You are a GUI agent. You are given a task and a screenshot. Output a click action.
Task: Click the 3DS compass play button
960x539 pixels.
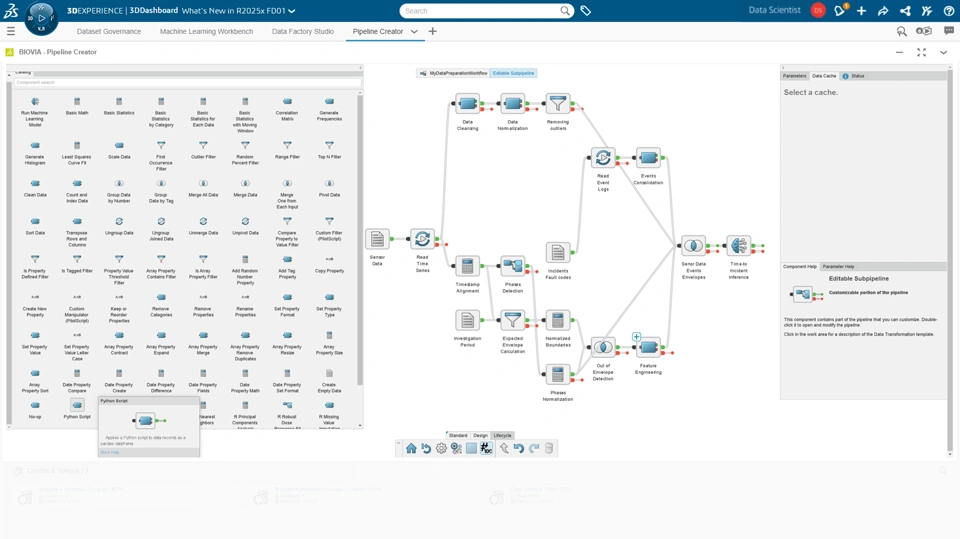click(x=41, y=18)
